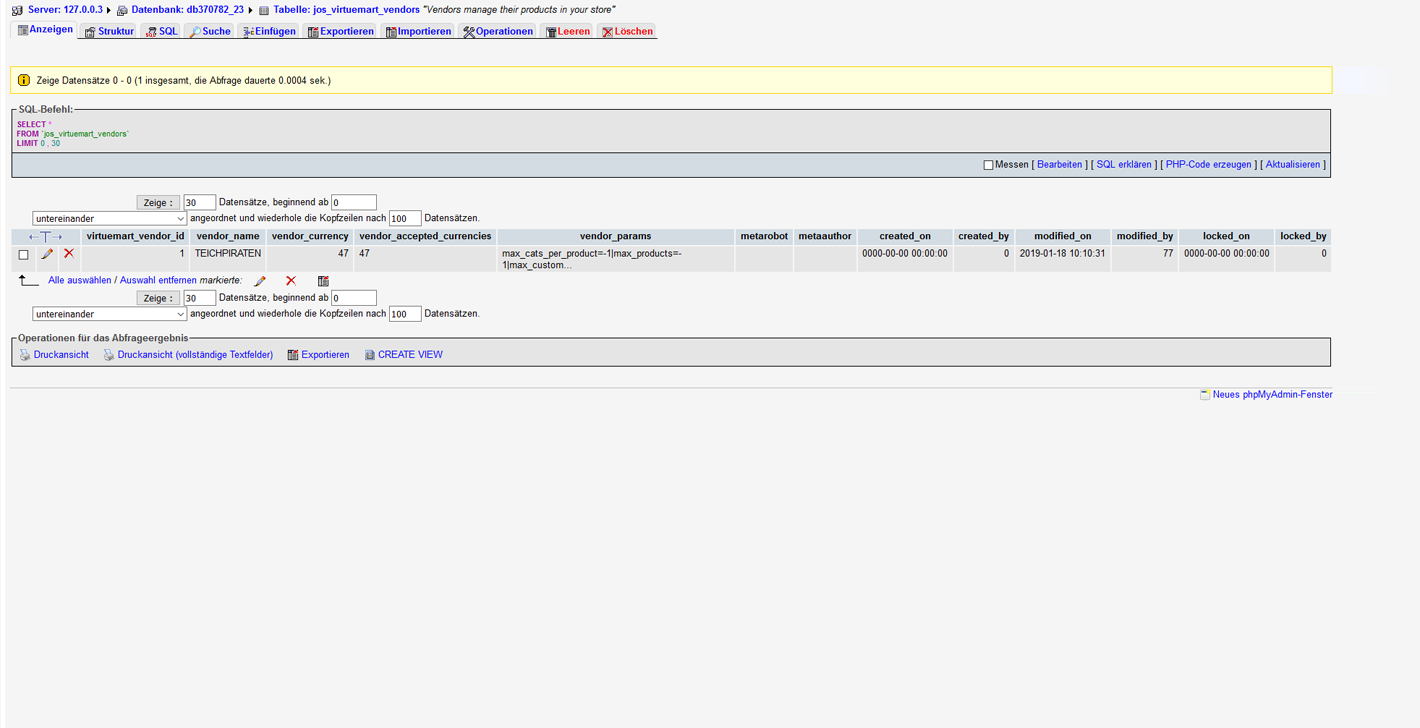Click the '2019-01-18 10:10:31' modified_on cell

coord(1063,259)
